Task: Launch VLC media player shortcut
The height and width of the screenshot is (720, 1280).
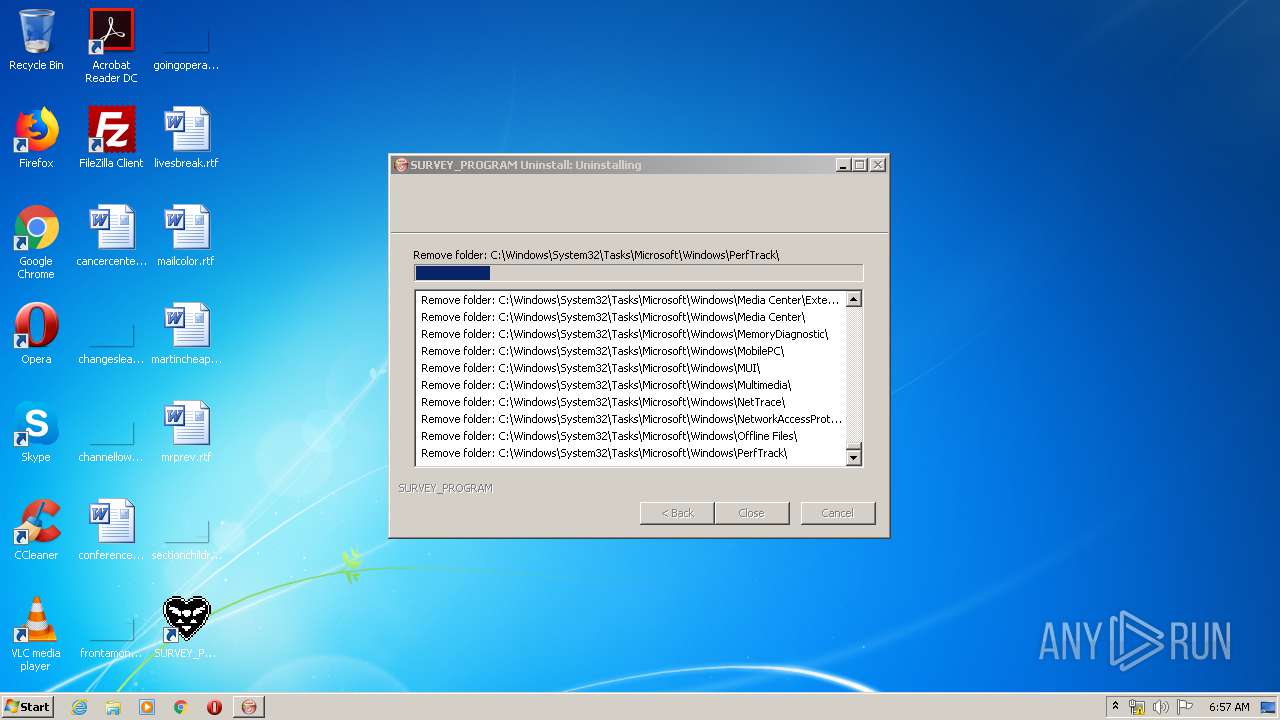Action: 36,634
